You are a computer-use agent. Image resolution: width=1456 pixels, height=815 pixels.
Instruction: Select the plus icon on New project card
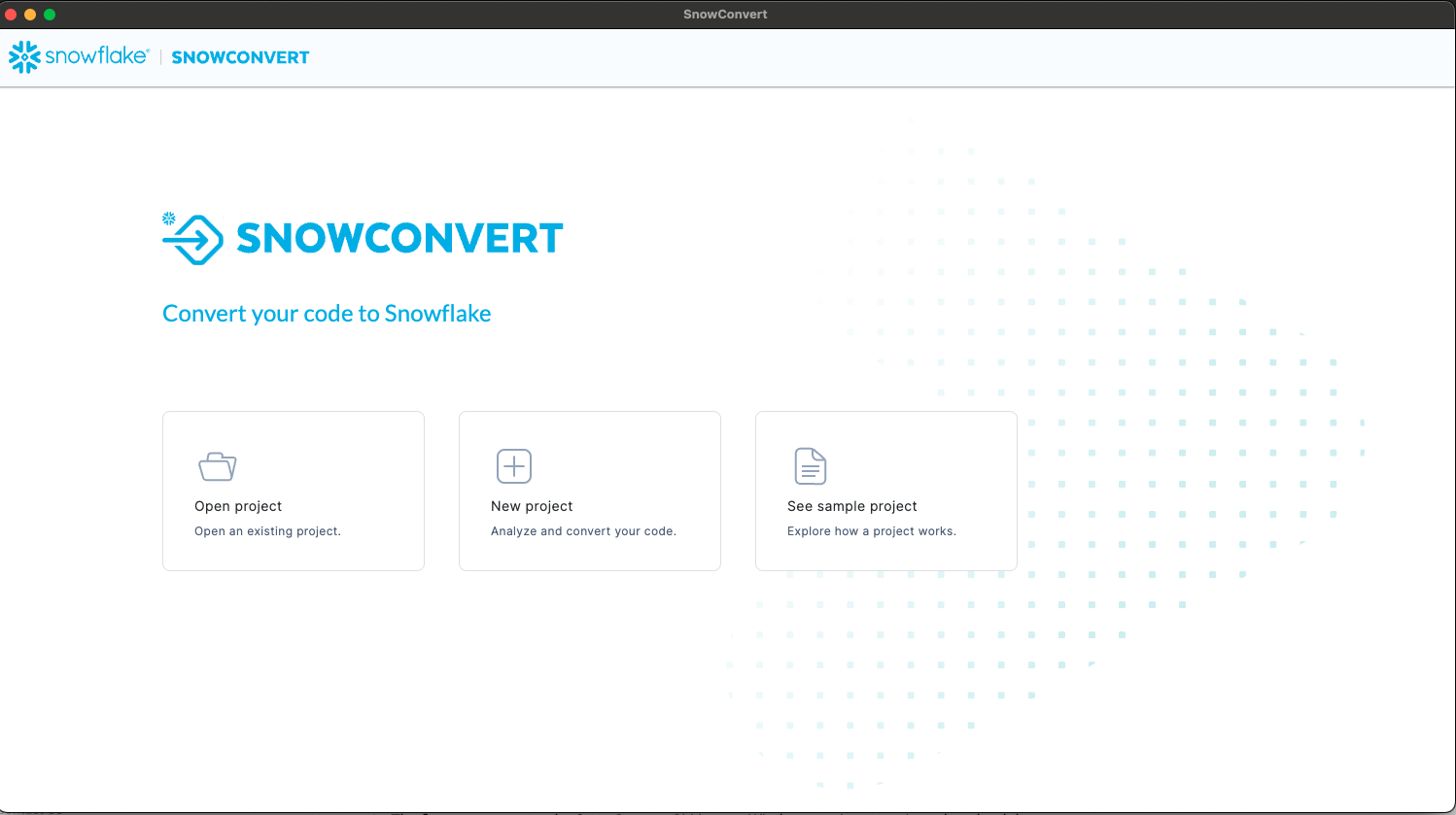(513, 465)
